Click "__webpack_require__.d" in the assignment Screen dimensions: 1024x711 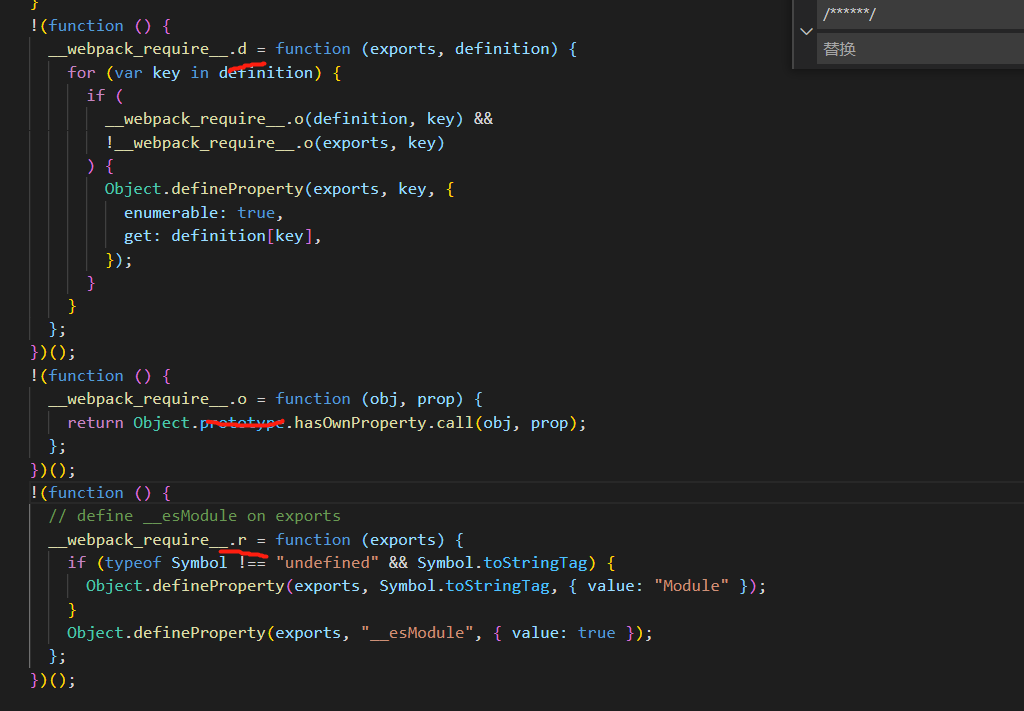click(x=148, y=49)
